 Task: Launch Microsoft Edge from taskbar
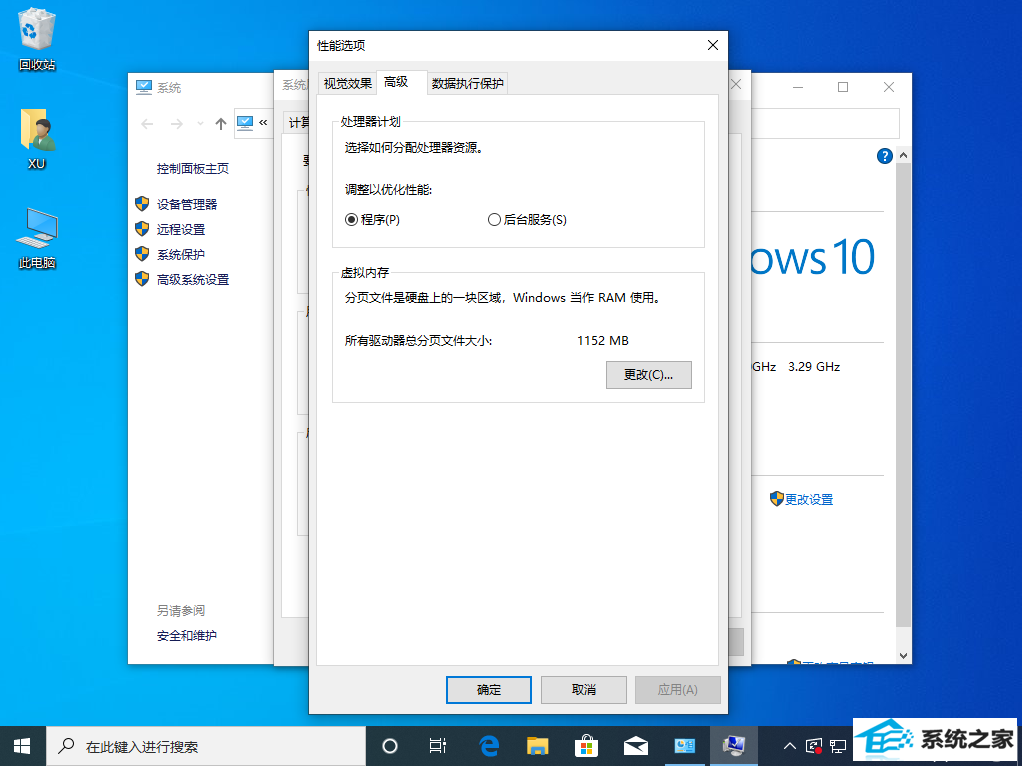(489, 746)
